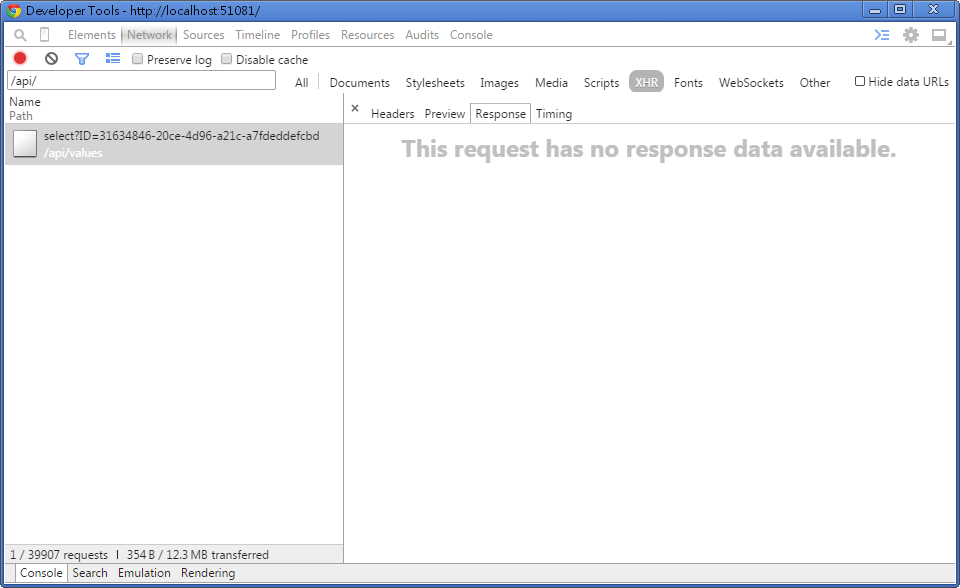Stop recording with the red record button

coord(20,58)
